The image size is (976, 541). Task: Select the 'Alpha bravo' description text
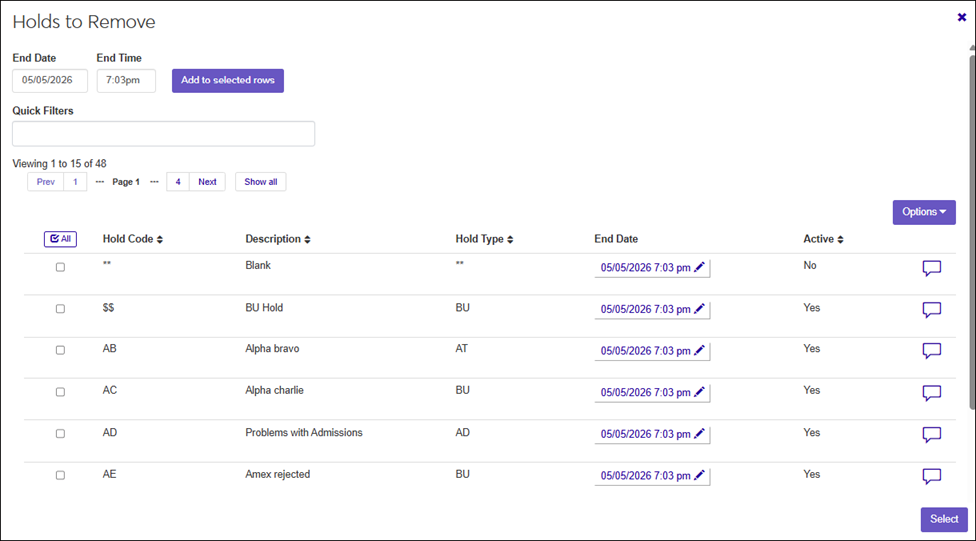[272, 349]
